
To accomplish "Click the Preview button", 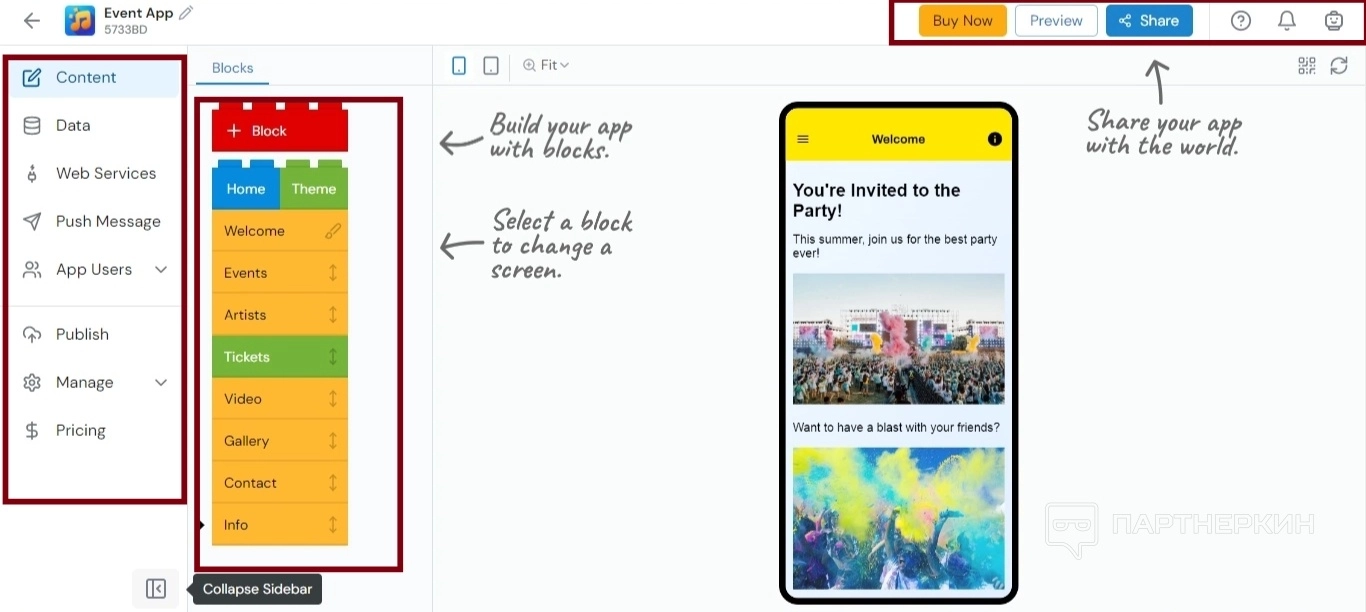I will [x=1056, y=20].
